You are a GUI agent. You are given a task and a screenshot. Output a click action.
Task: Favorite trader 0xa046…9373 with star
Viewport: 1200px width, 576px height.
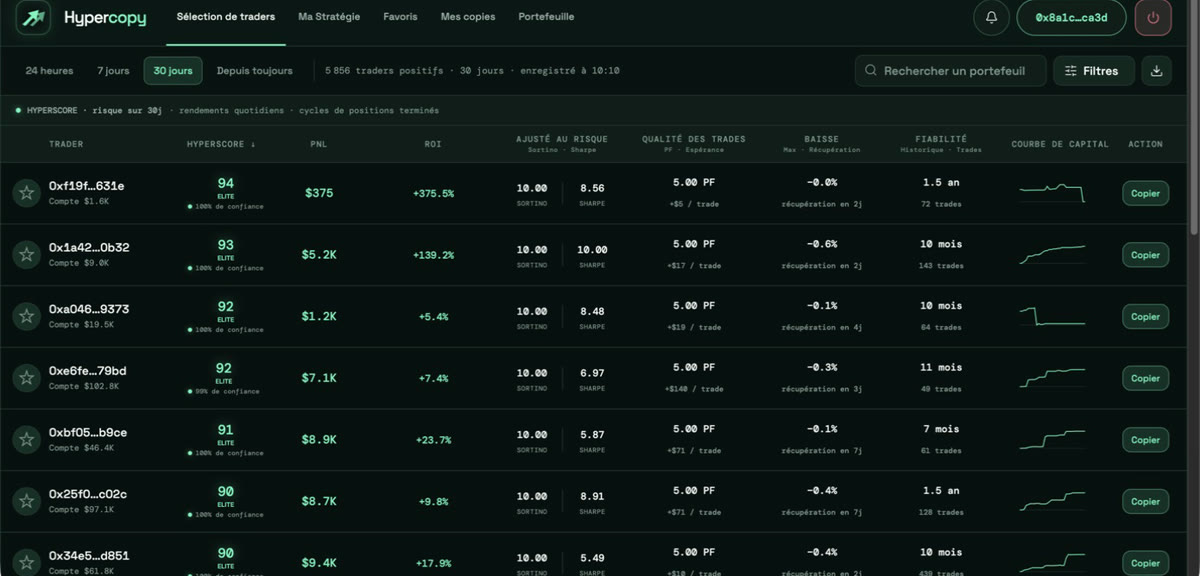click(x=27, y=316)
